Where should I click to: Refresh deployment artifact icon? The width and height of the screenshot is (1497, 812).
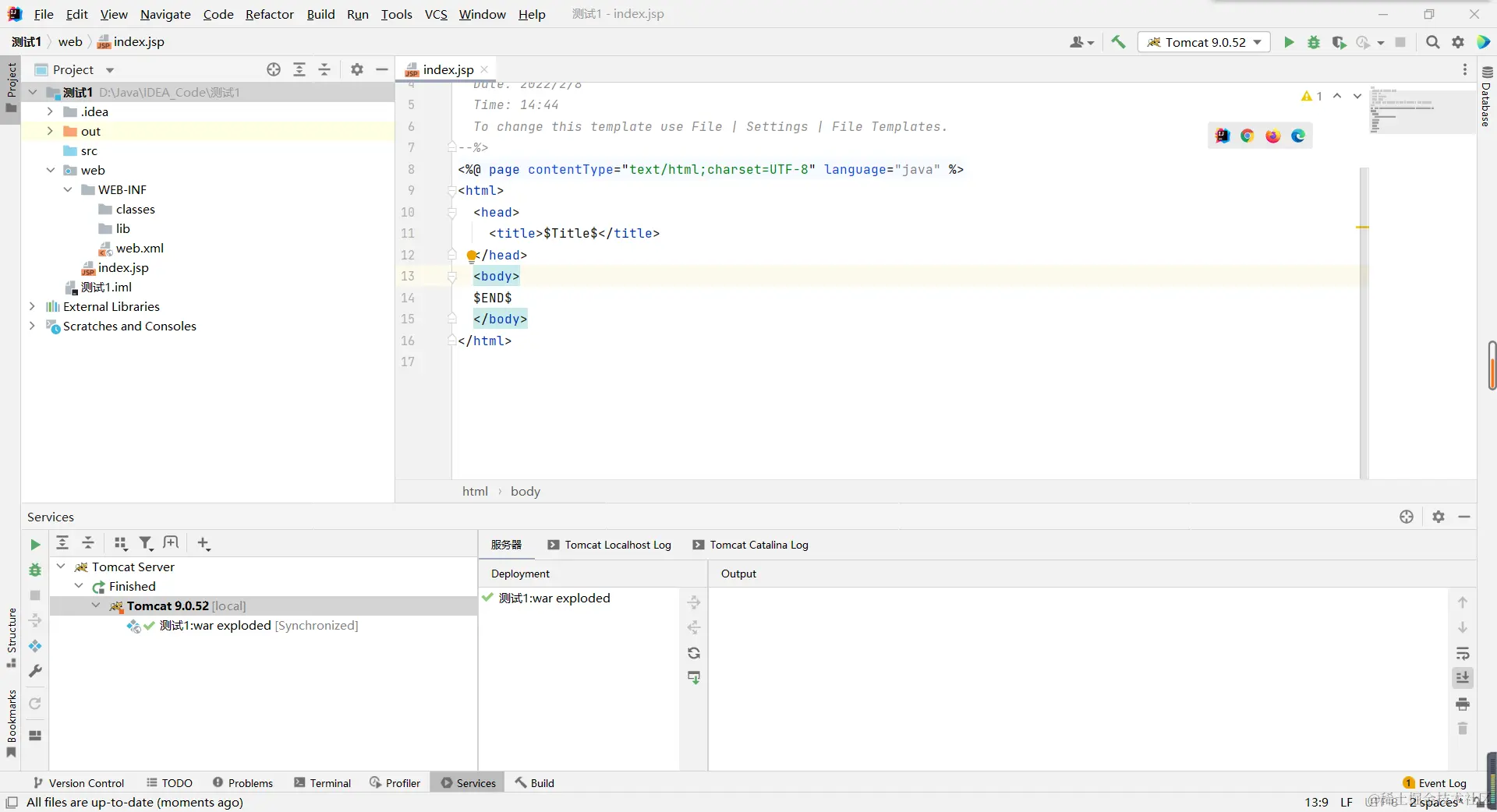point(694,653)
